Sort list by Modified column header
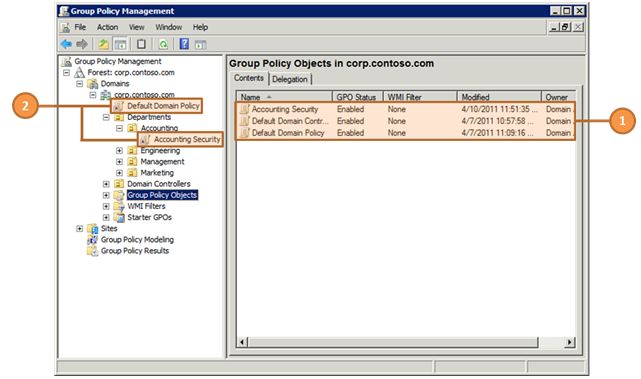 coord(499,97)
